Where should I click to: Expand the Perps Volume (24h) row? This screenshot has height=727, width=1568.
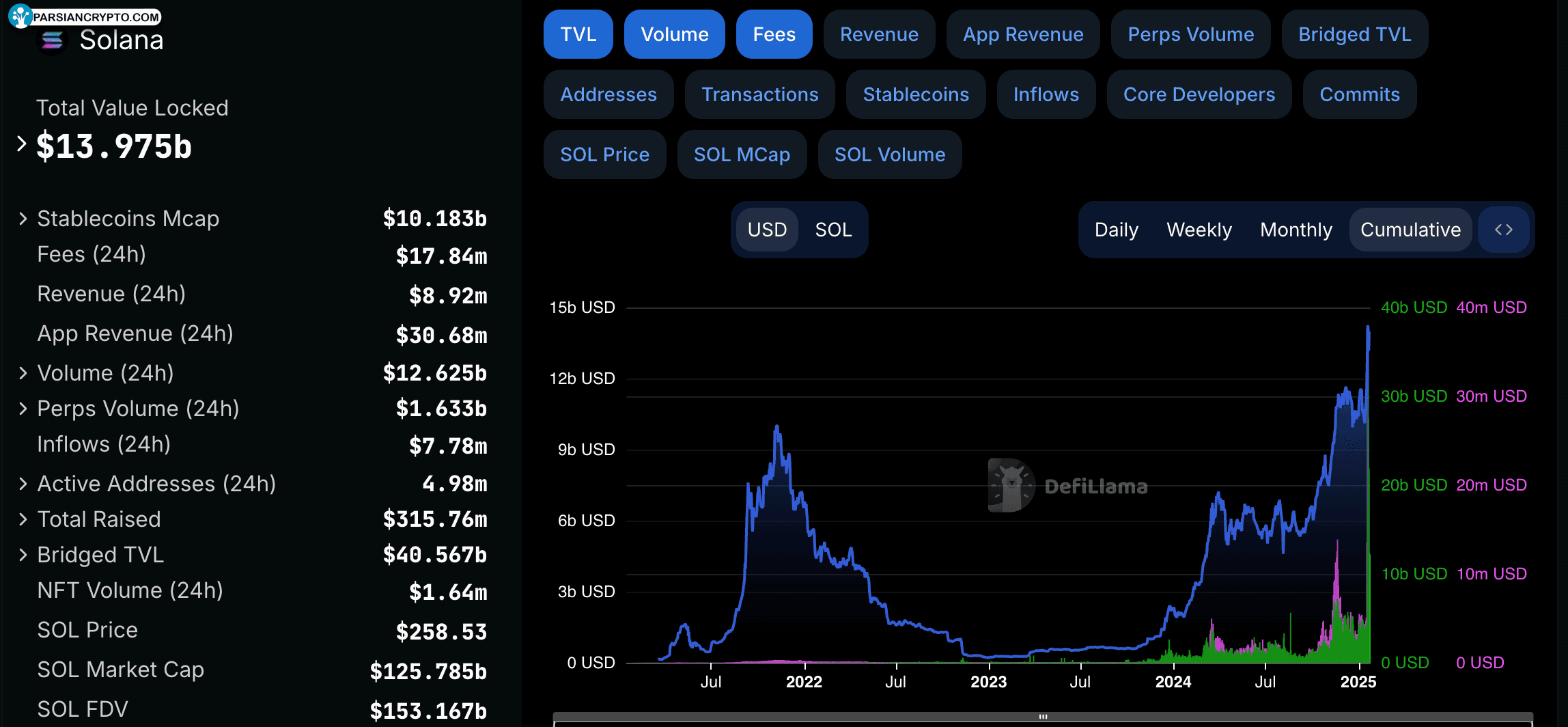[23, 409]
